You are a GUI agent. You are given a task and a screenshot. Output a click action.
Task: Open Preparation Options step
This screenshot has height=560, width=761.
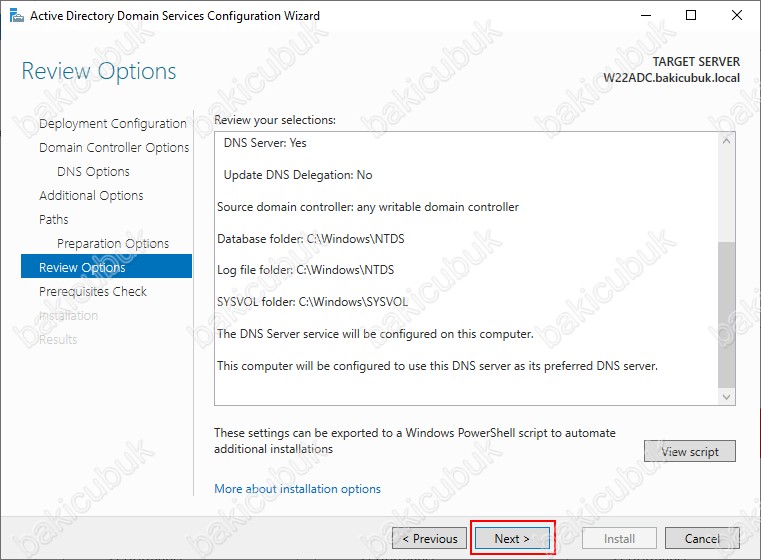coord(113,243)
